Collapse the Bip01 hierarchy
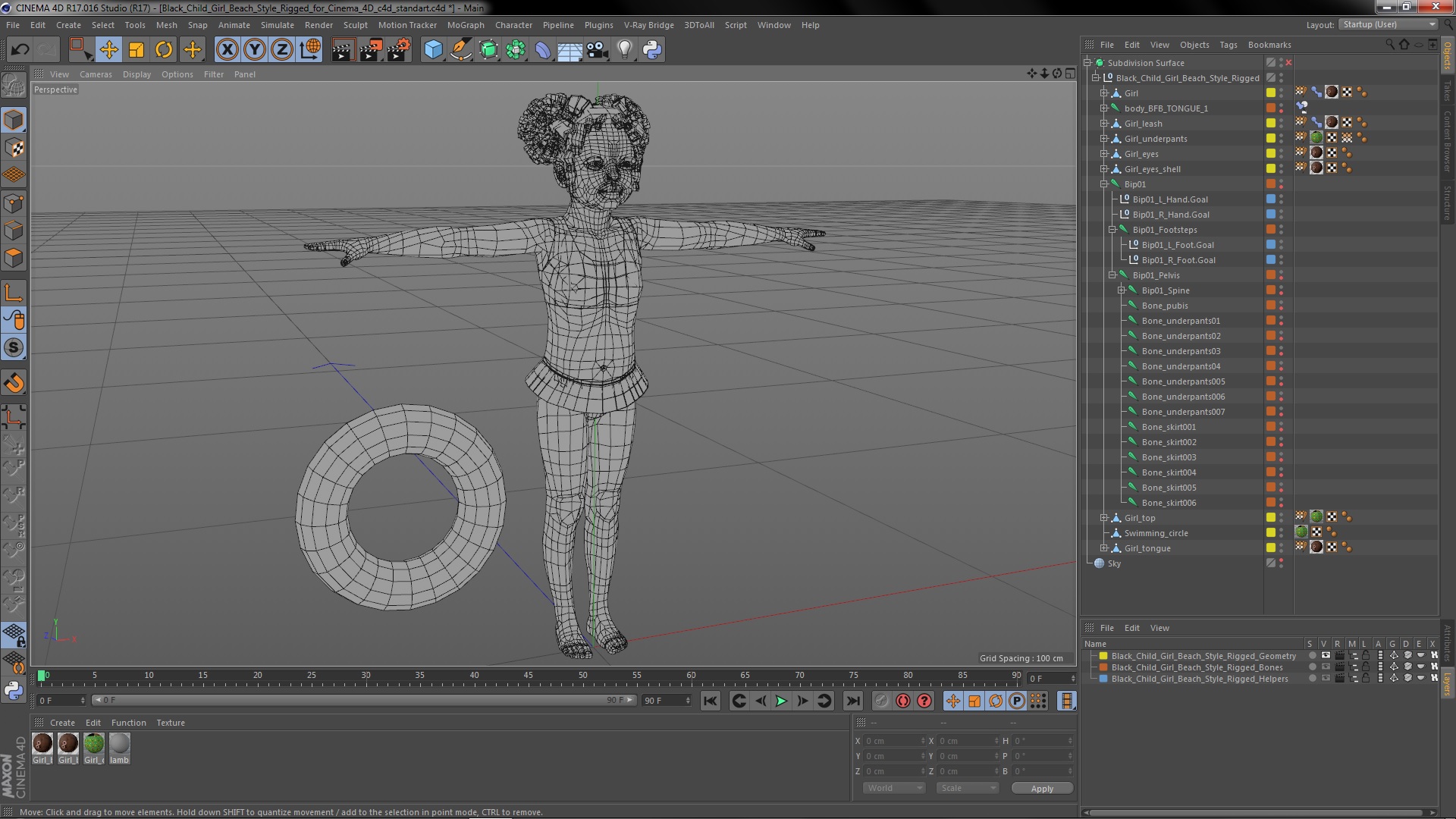The width and height of the screenshot is (1456, 819). tap(1104, 184)
